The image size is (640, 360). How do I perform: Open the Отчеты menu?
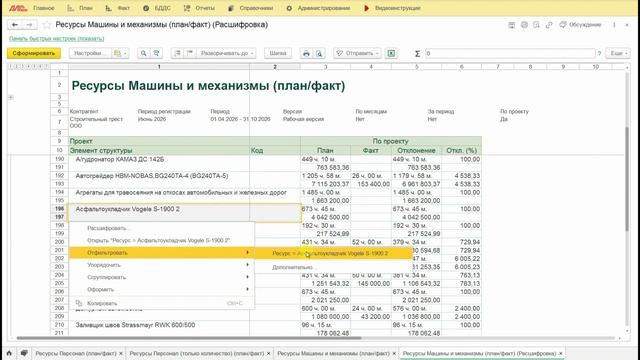pyautogui.click(x=199, y=8)
